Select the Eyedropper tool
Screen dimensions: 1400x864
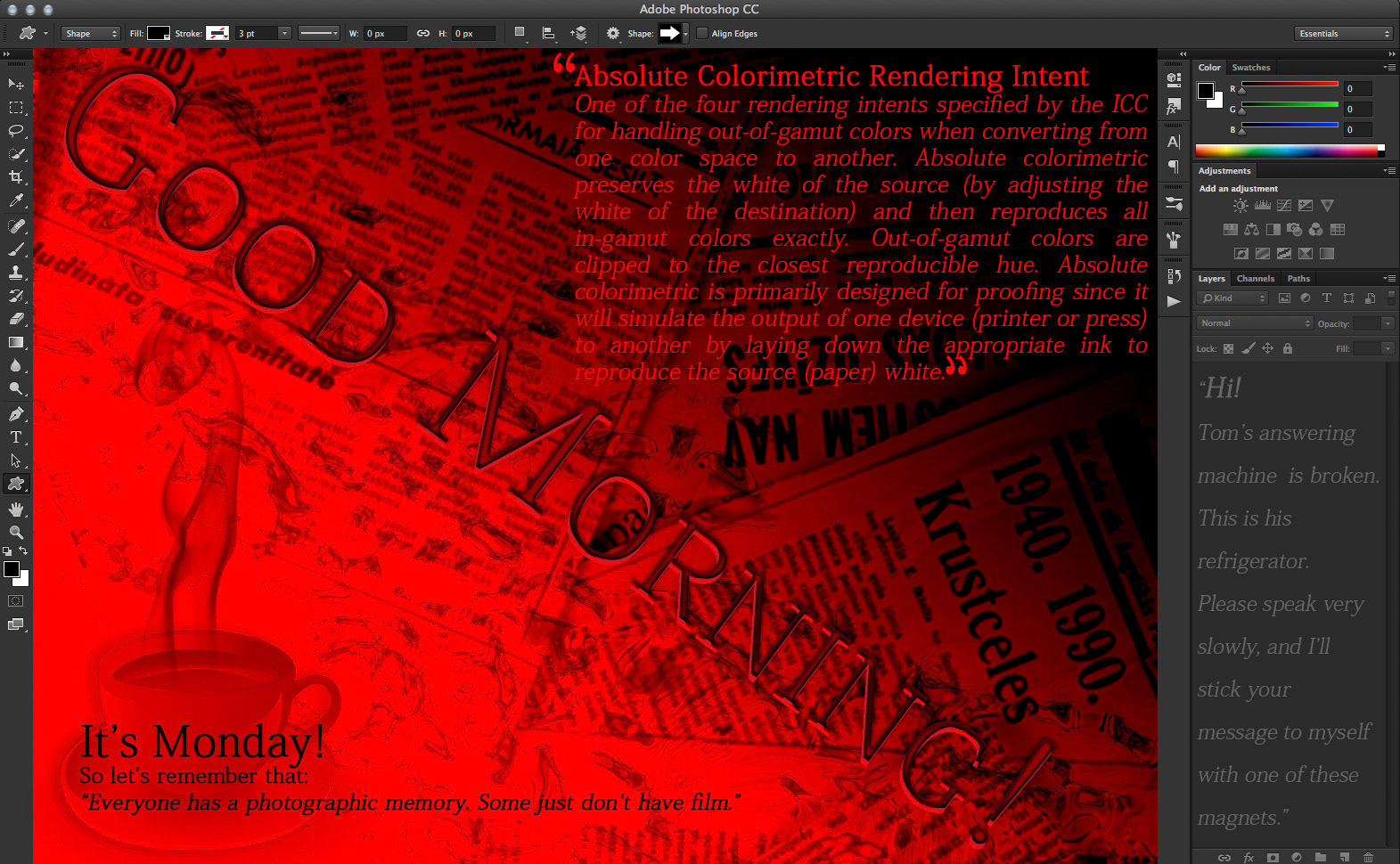16,201
